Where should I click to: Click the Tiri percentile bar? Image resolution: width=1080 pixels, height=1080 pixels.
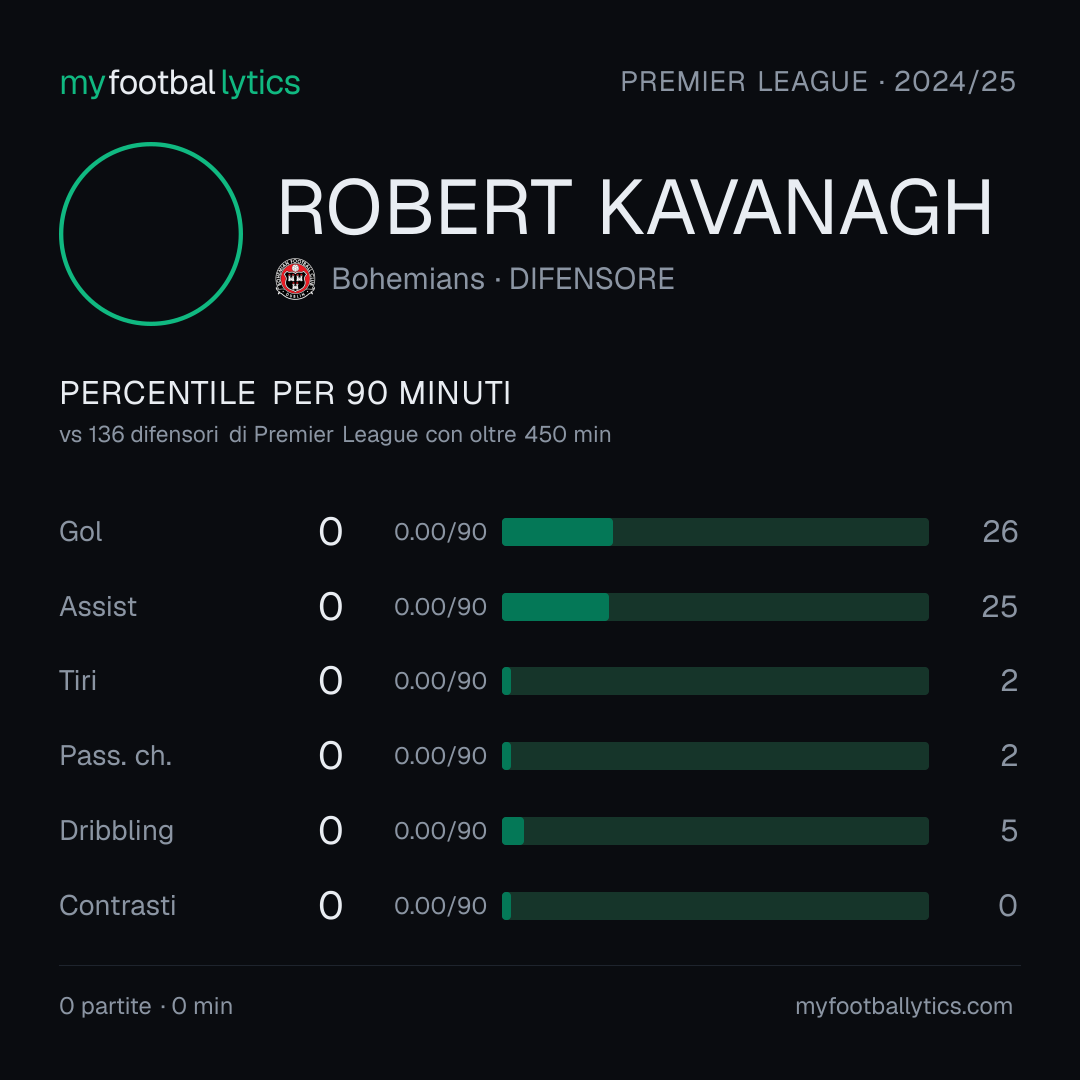click(x=715, y=681)
